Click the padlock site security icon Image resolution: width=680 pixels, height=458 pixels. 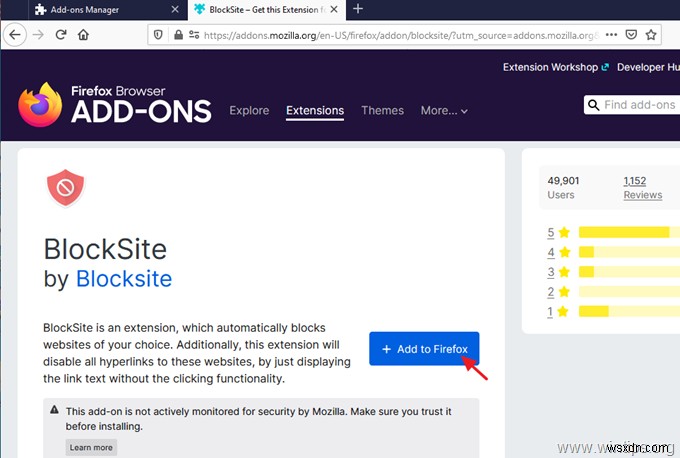178,34
